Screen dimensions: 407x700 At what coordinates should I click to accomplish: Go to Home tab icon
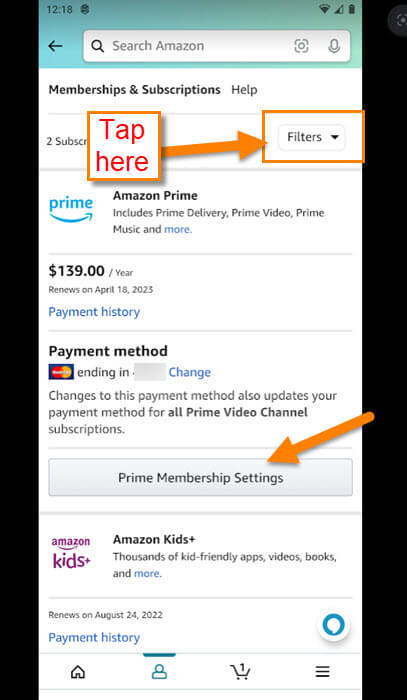tap(78, 671)
